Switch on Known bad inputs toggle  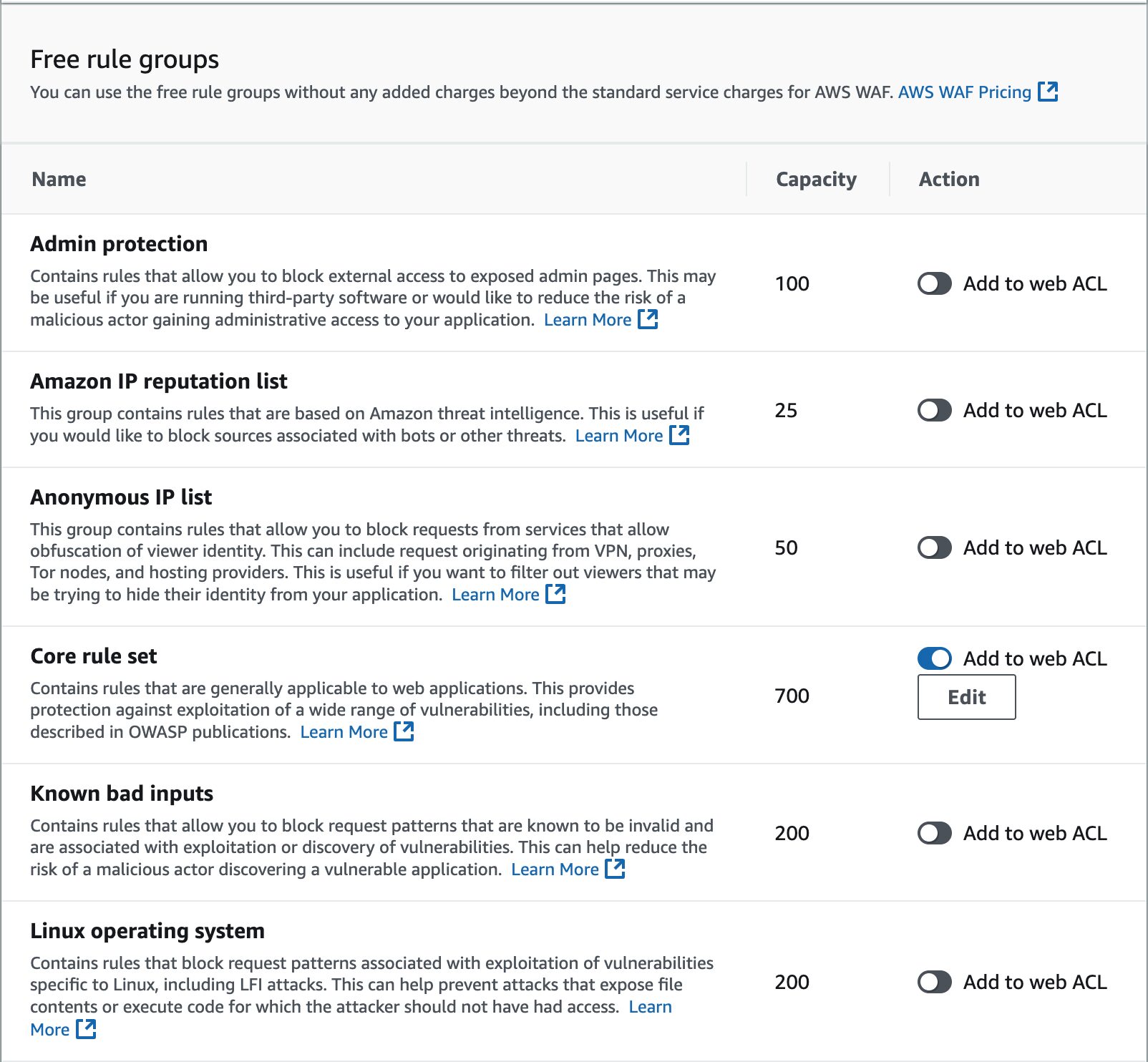pos(934,833)
